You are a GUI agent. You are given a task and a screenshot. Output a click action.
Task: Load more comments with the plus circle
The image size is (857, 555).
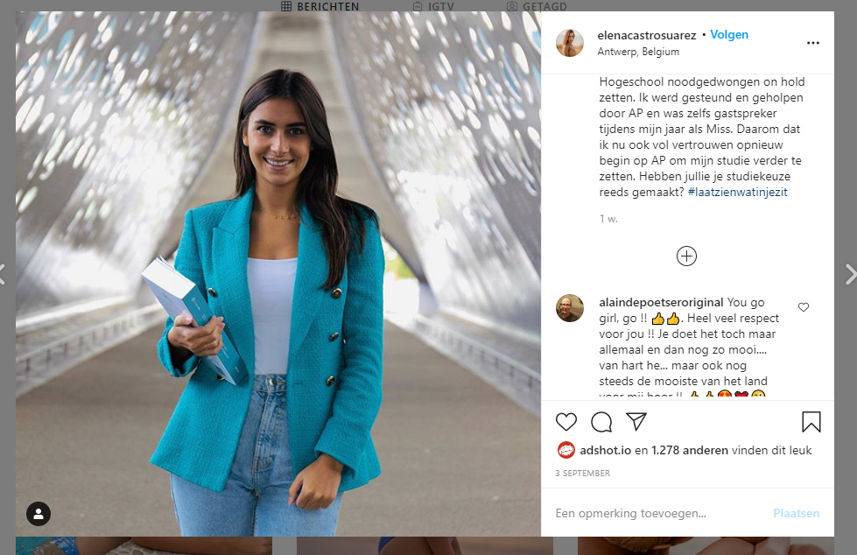(686, 256)
